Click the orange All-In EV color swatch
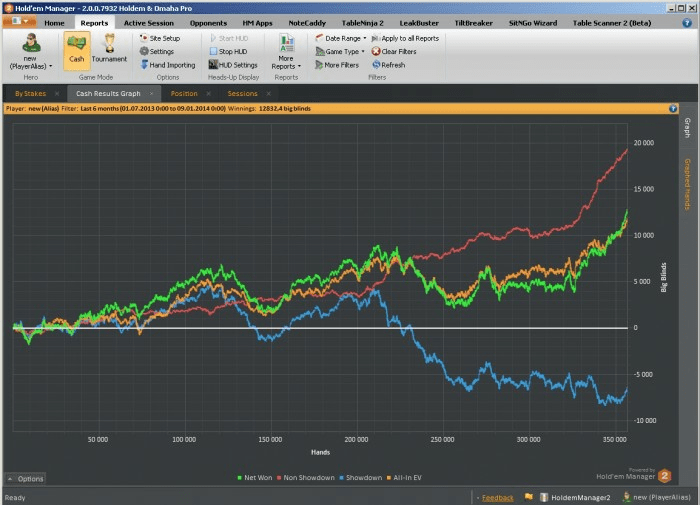The height and width of the screenshot is (505, 700). click(x=389, y=478)
